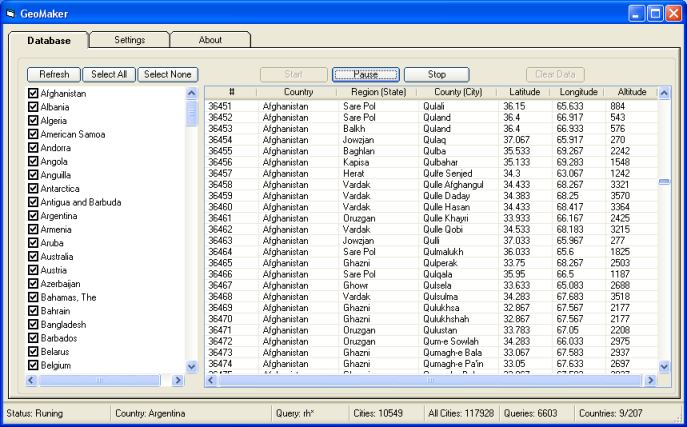Sort table by Country column header
This screenshot has height=427, width=687.
click(297, 92)
